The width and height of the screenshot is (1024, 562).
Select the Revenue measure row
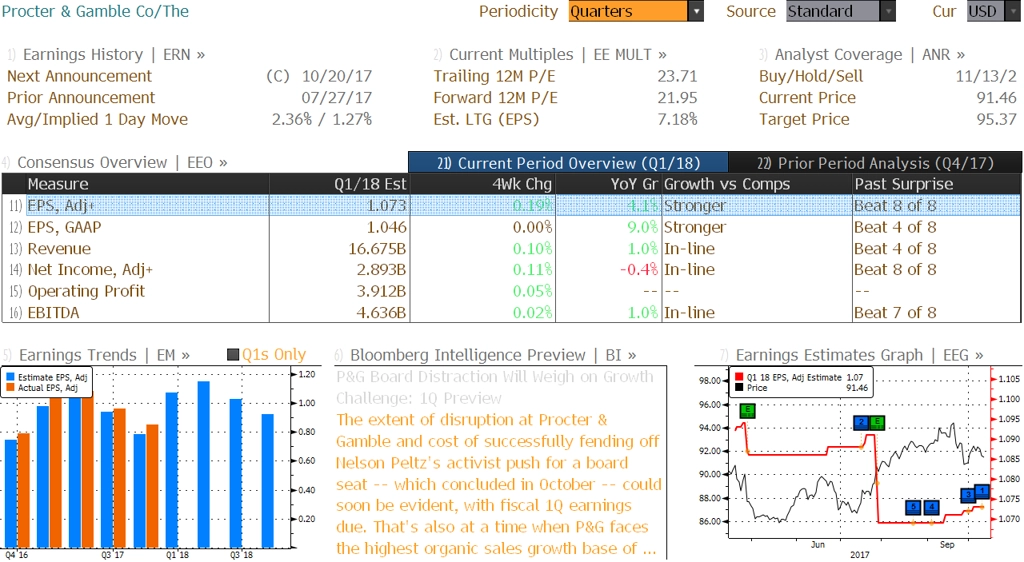click(511, 249)
